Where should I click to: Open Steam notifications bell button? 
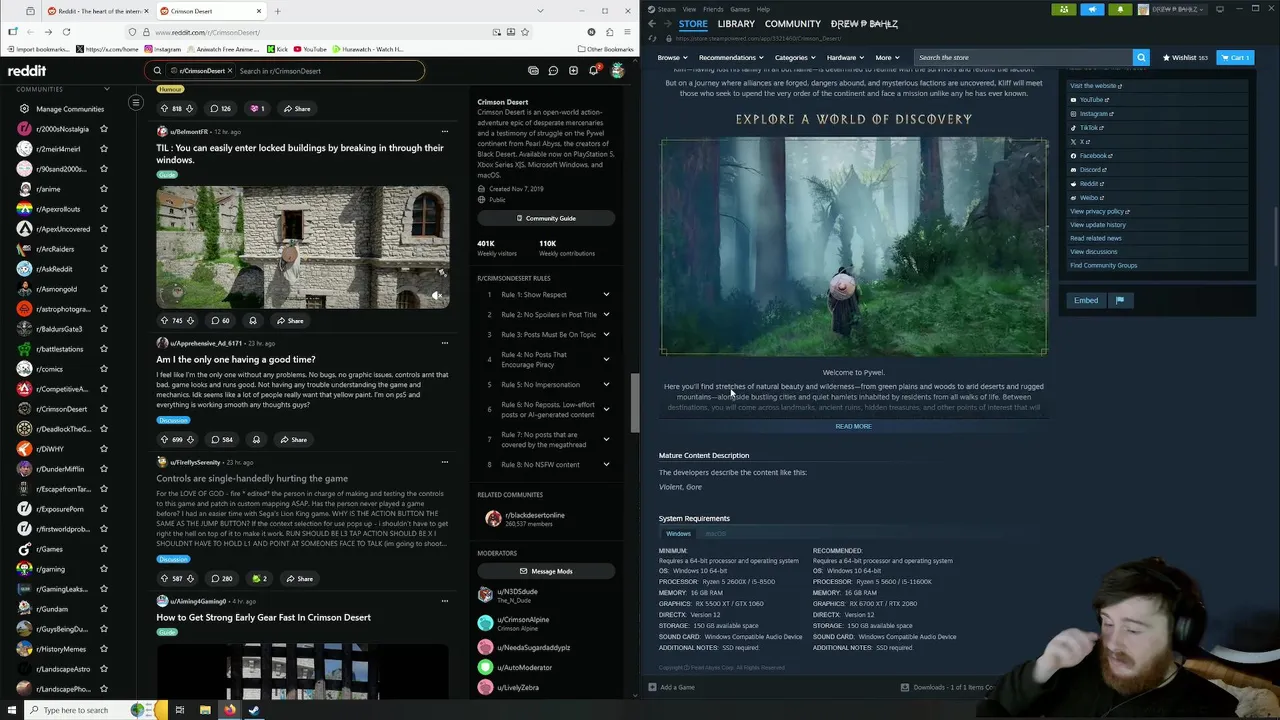[1120, 9]
